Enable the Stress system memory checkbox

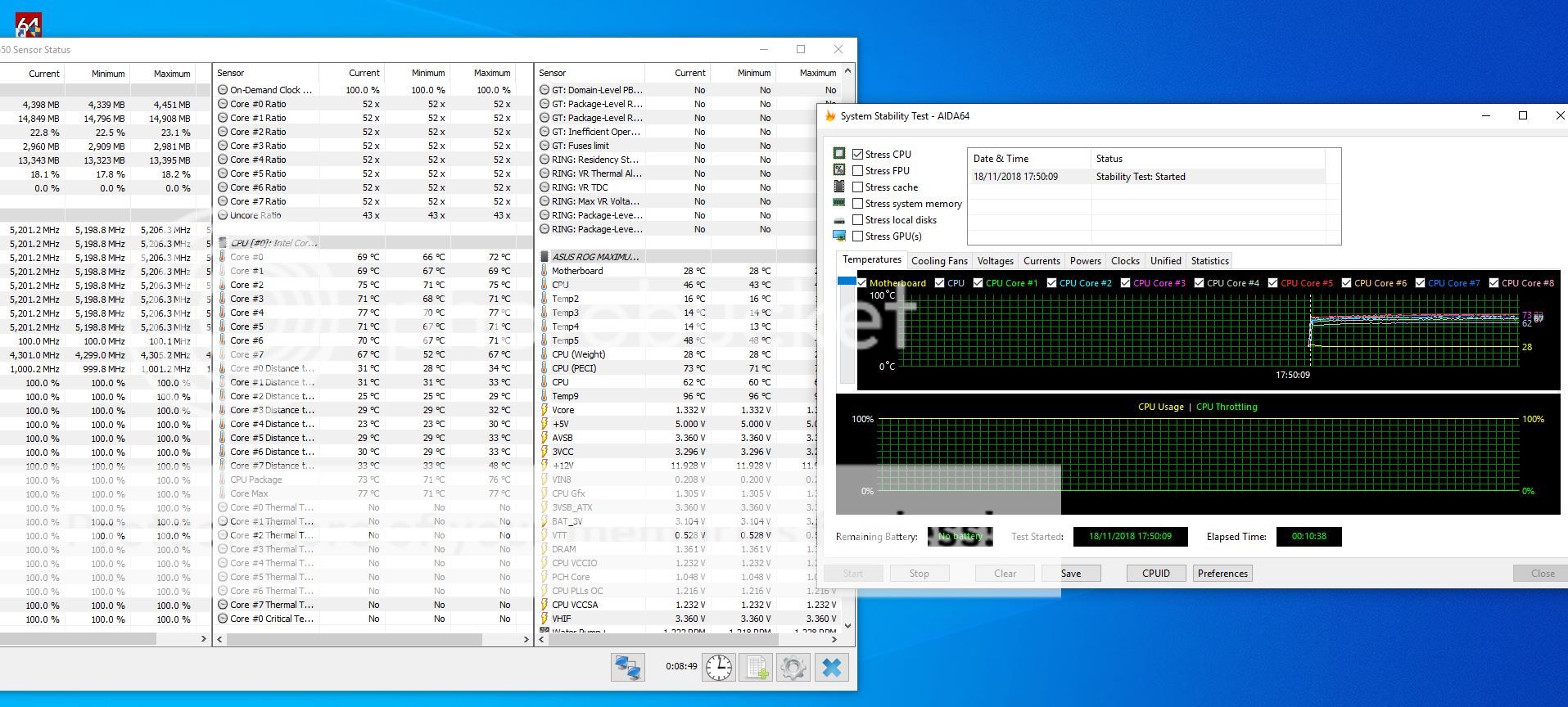click(857, 203)
